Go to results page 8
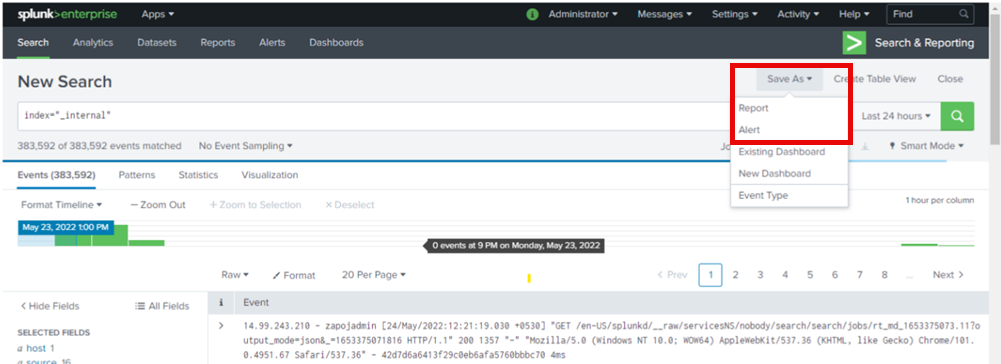 pyautogui.click(x=885, y=275)
